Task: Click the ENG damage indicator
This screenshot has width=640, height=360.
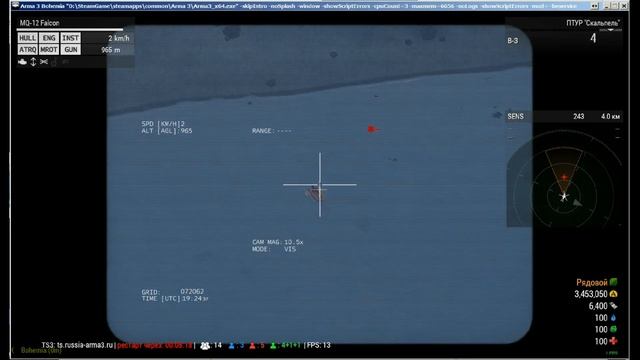Action: (x=49, y=38)
